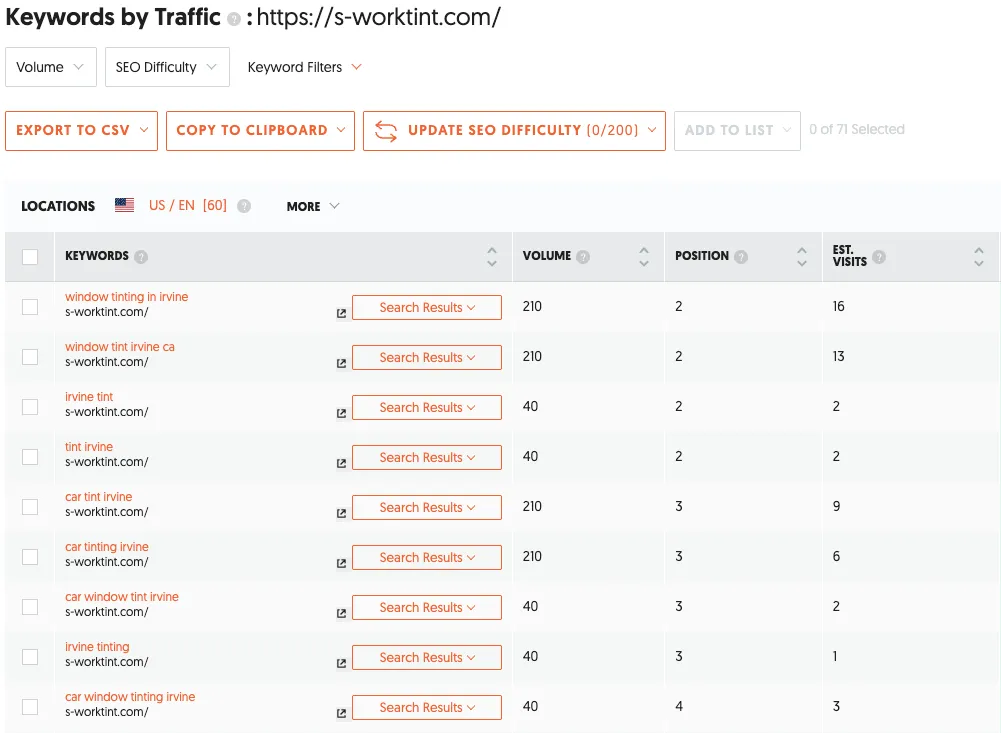The height and width of the screenshot is (733, 1001).
Task: Expand the MORE locations menu
Action: point(312,206)
